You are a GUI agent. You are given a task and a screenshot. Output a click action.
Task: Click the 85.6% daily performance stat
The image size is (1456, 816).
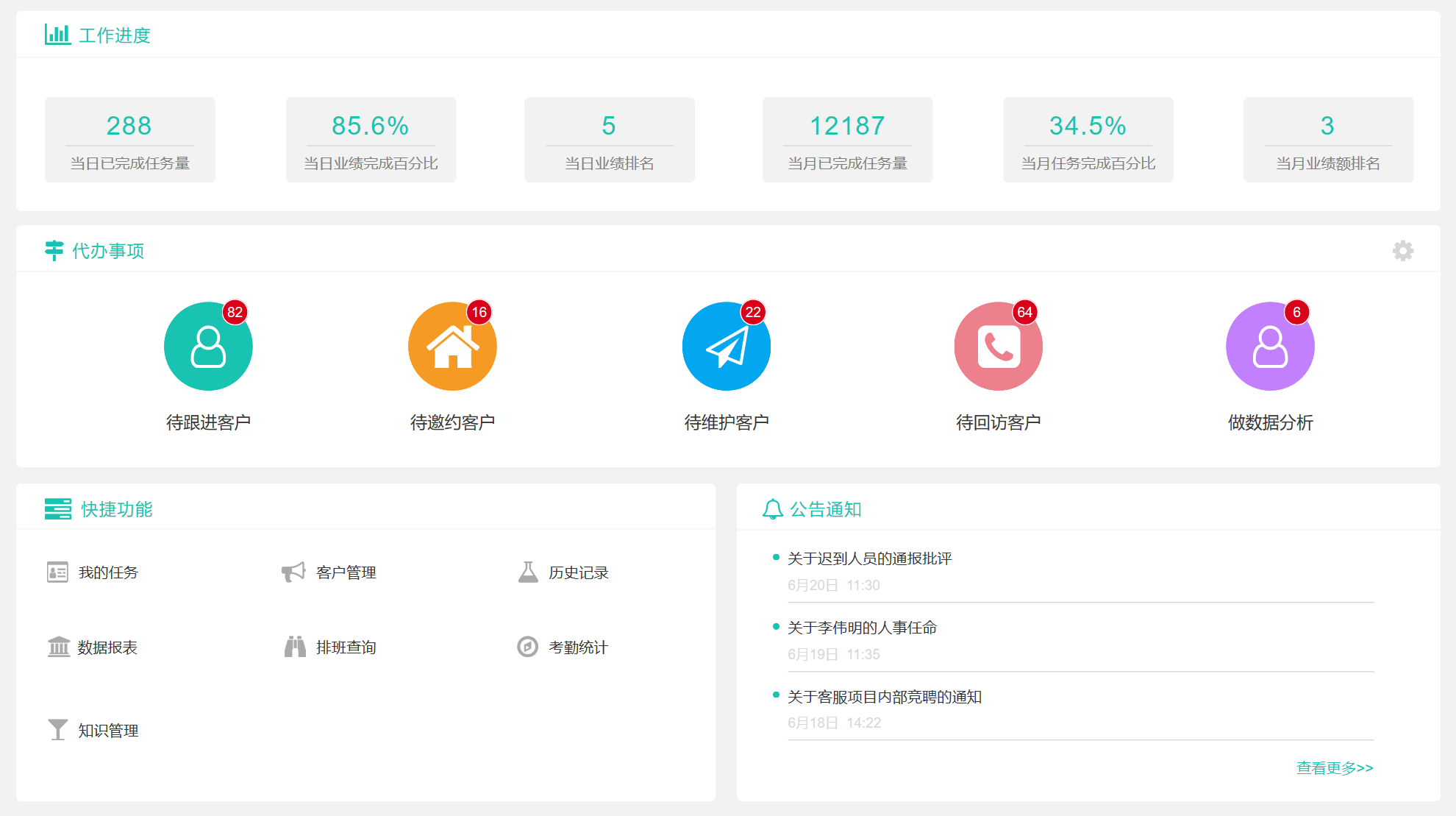point(371,126)
